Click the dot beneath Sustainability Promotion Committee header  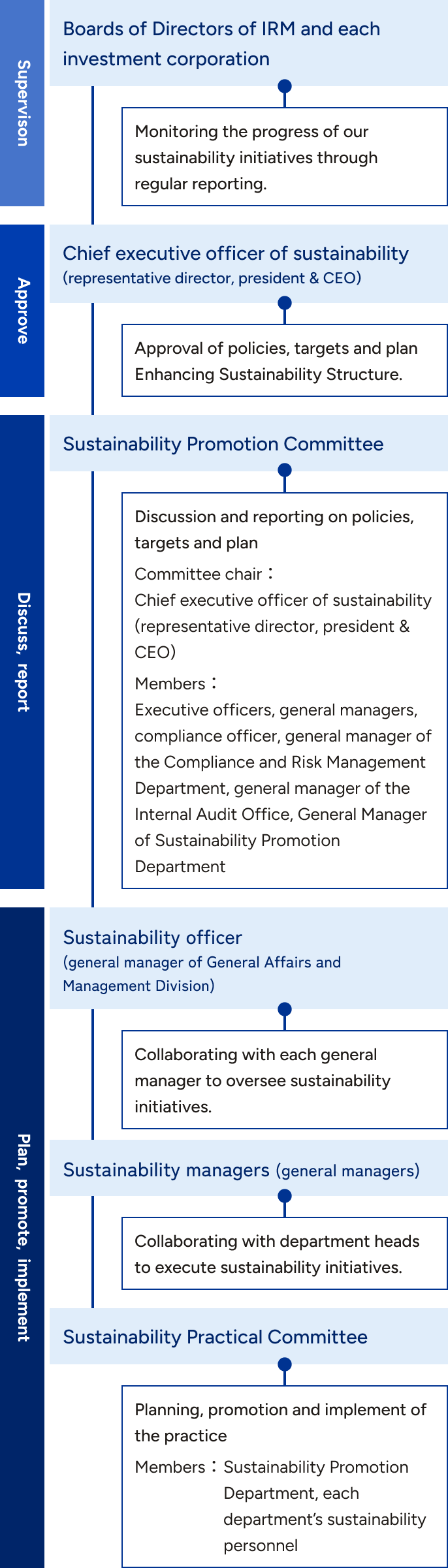tap(285, 470)
